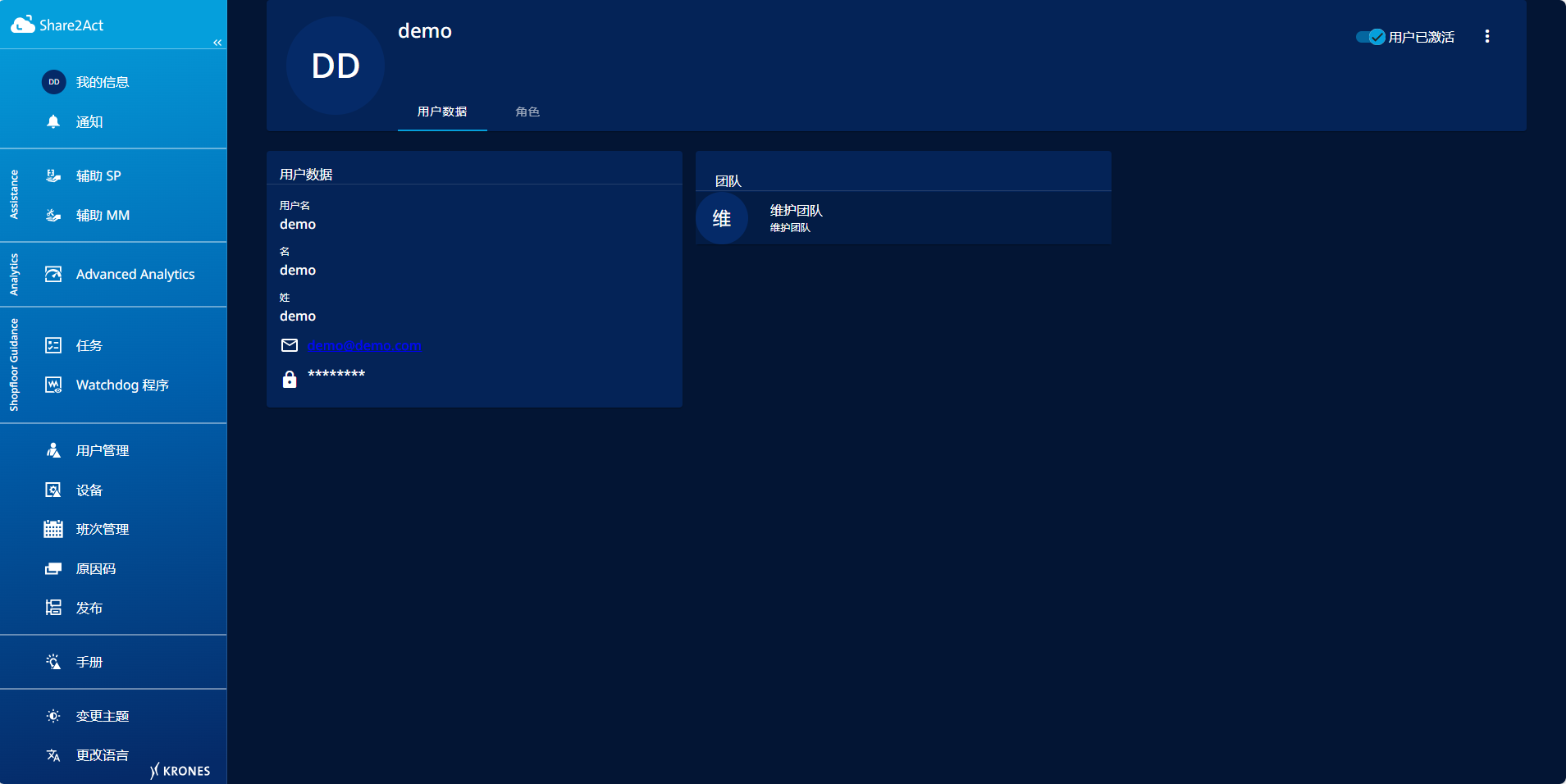Switch to the 角色 tab
The width and height of the screenshot is (1566, 784).
click(x=527, y=112)
